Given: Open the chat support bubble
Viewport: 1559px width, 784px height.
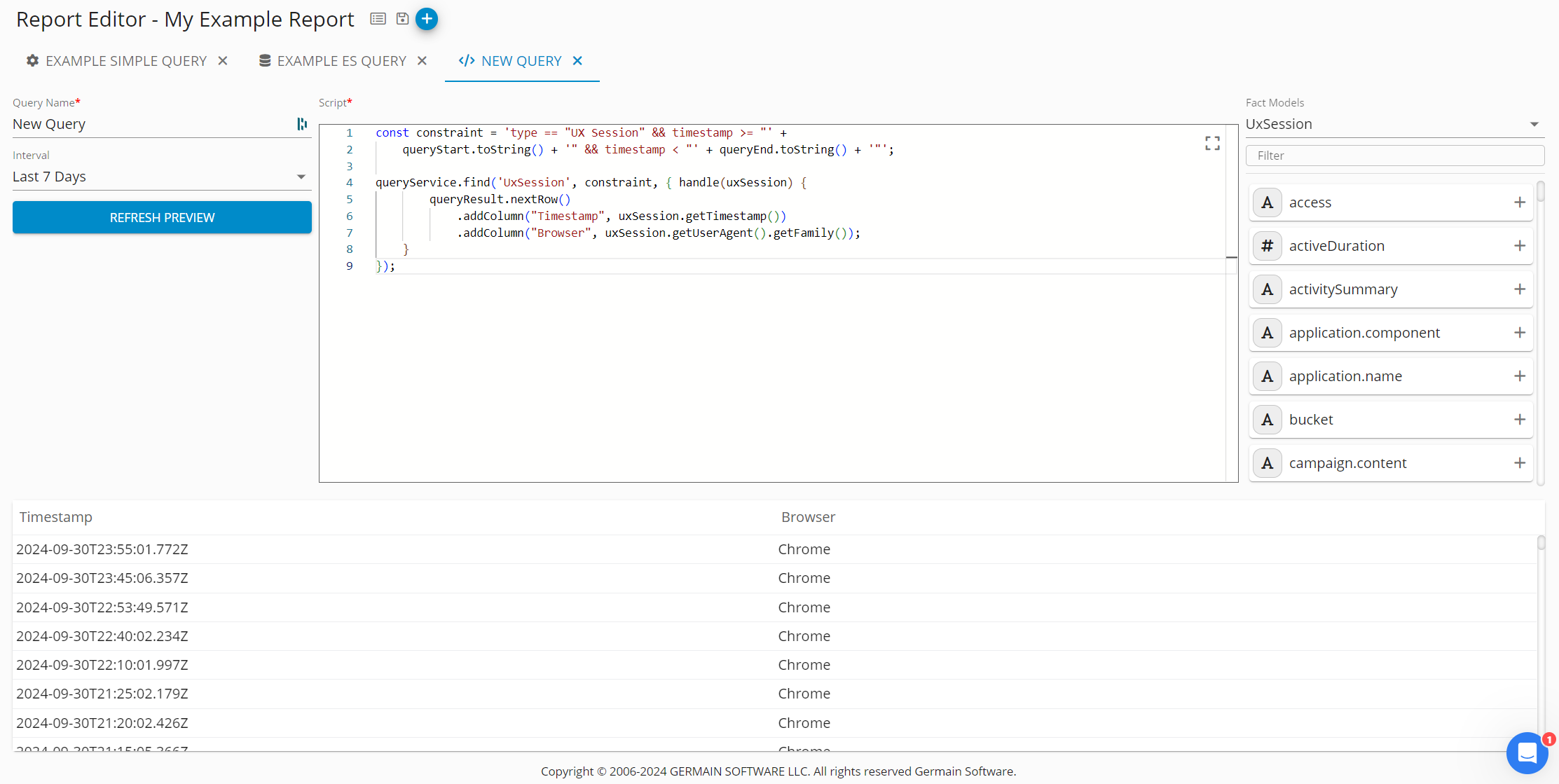Looking at the screenshot, I should pos(1527,753).
